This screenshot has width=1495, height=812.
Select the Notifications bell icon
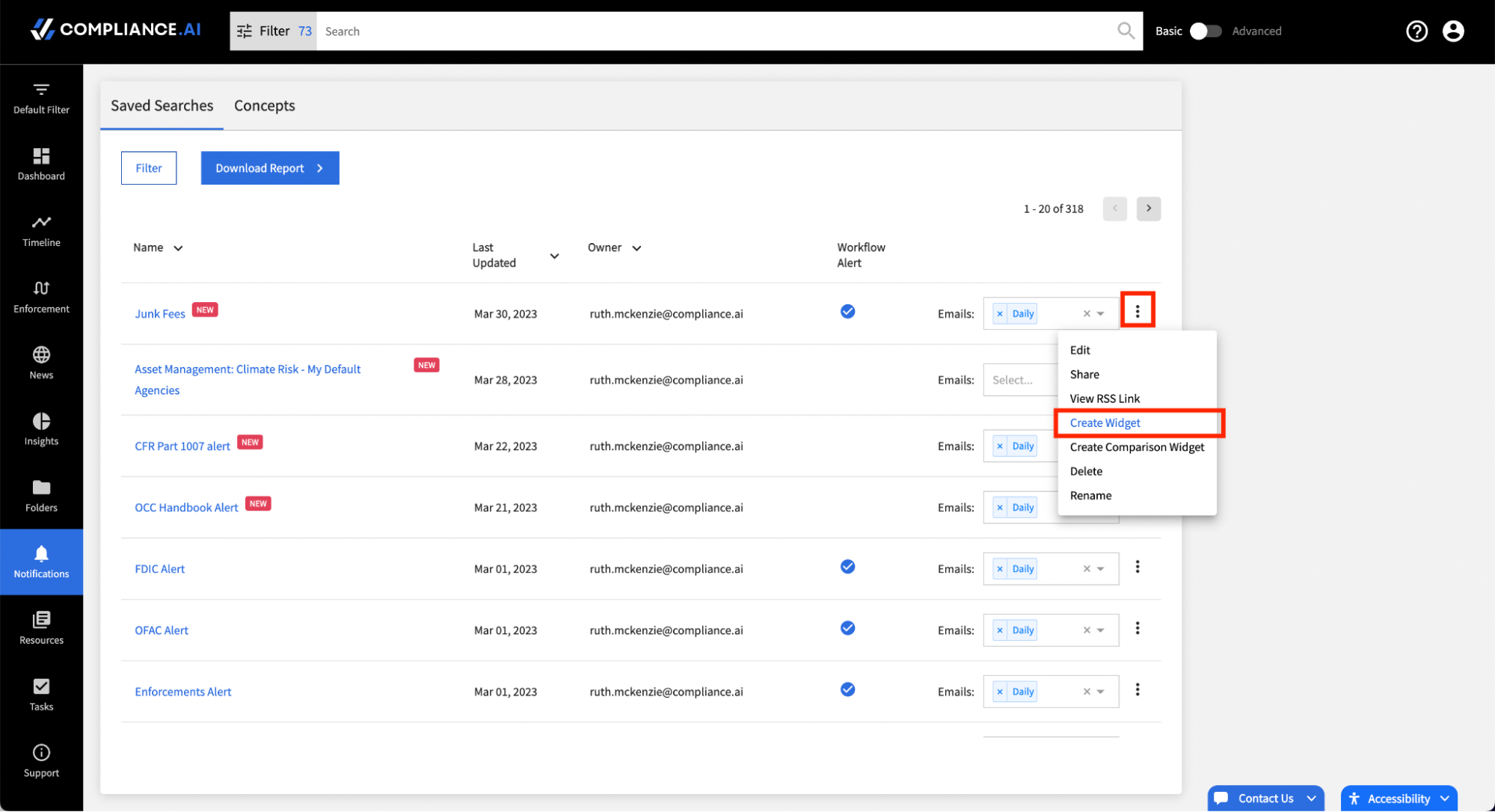tap(41, 553)
